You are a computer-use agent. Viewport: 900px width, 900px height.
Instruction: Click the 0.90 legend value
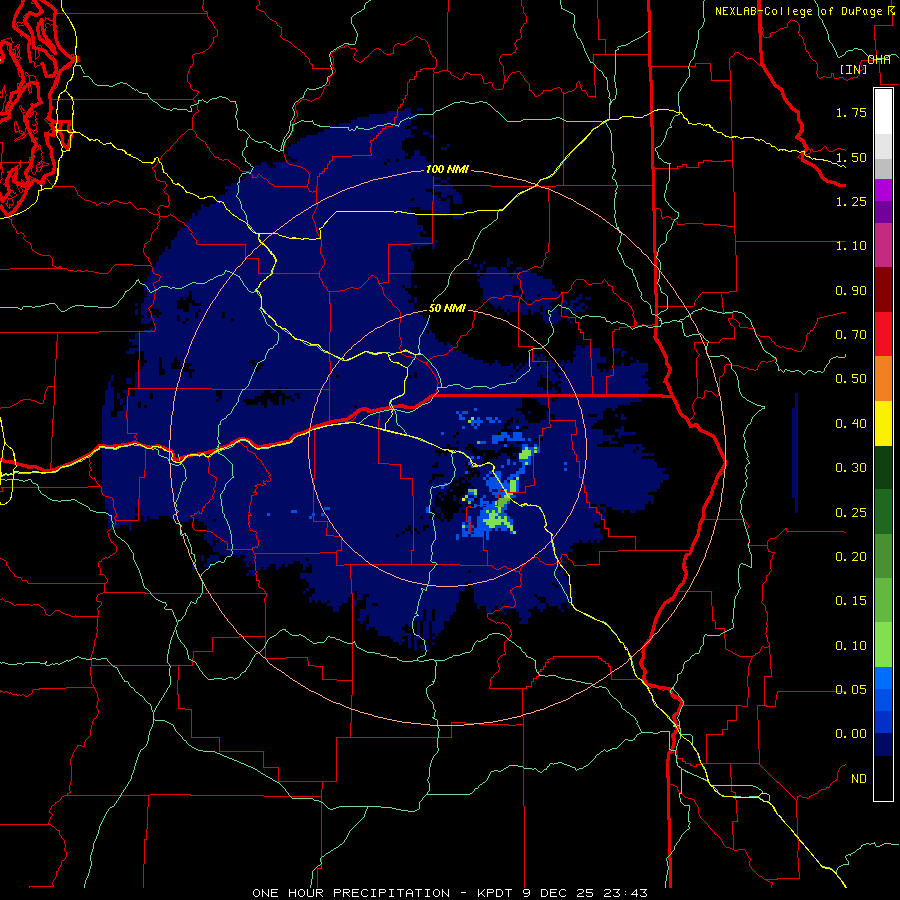click(851, 290)
